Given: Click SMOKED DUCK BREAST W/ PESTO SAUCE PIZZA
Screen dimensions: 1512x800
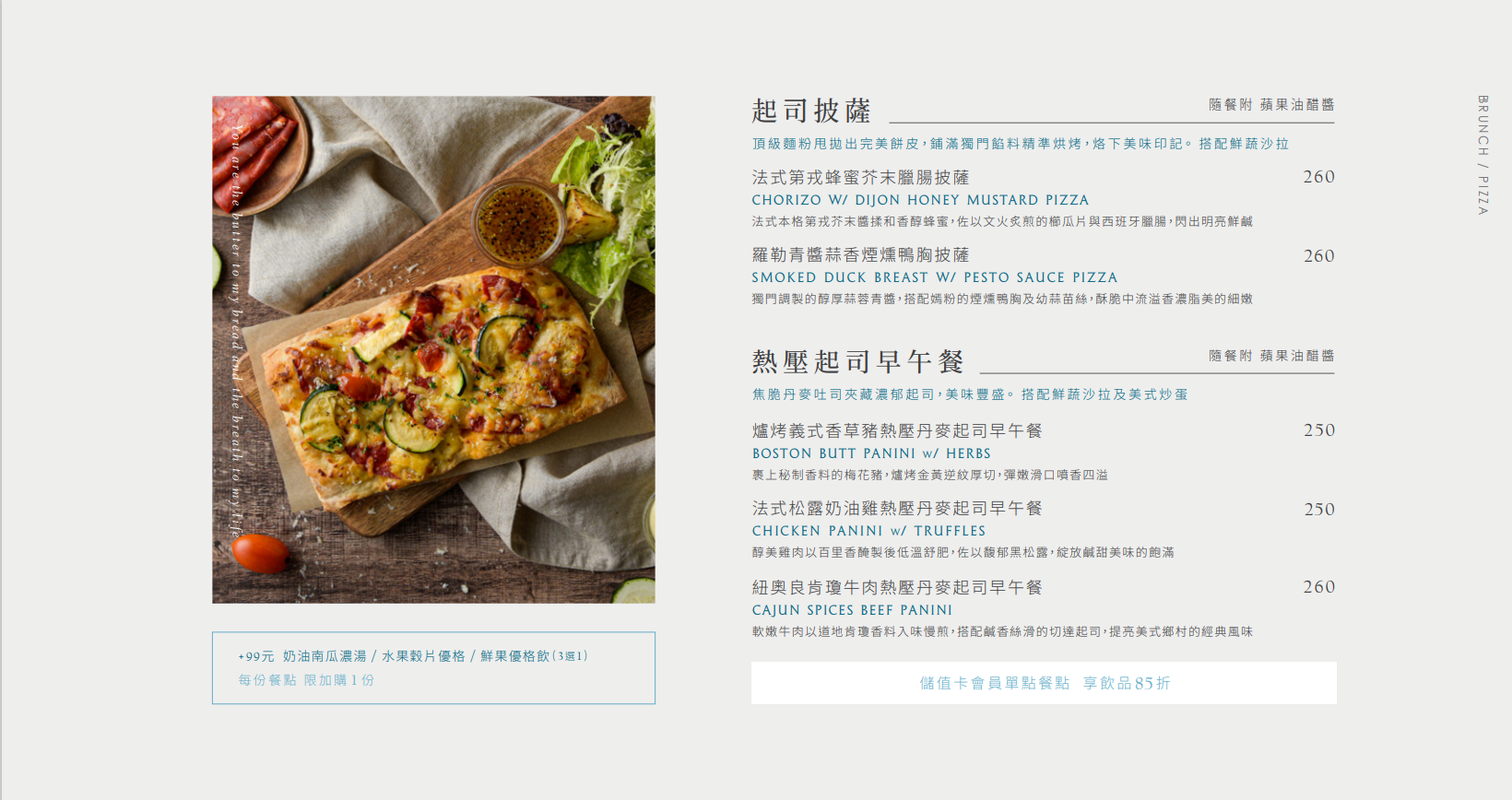Looking at the screenshot, I should [934, 277].
